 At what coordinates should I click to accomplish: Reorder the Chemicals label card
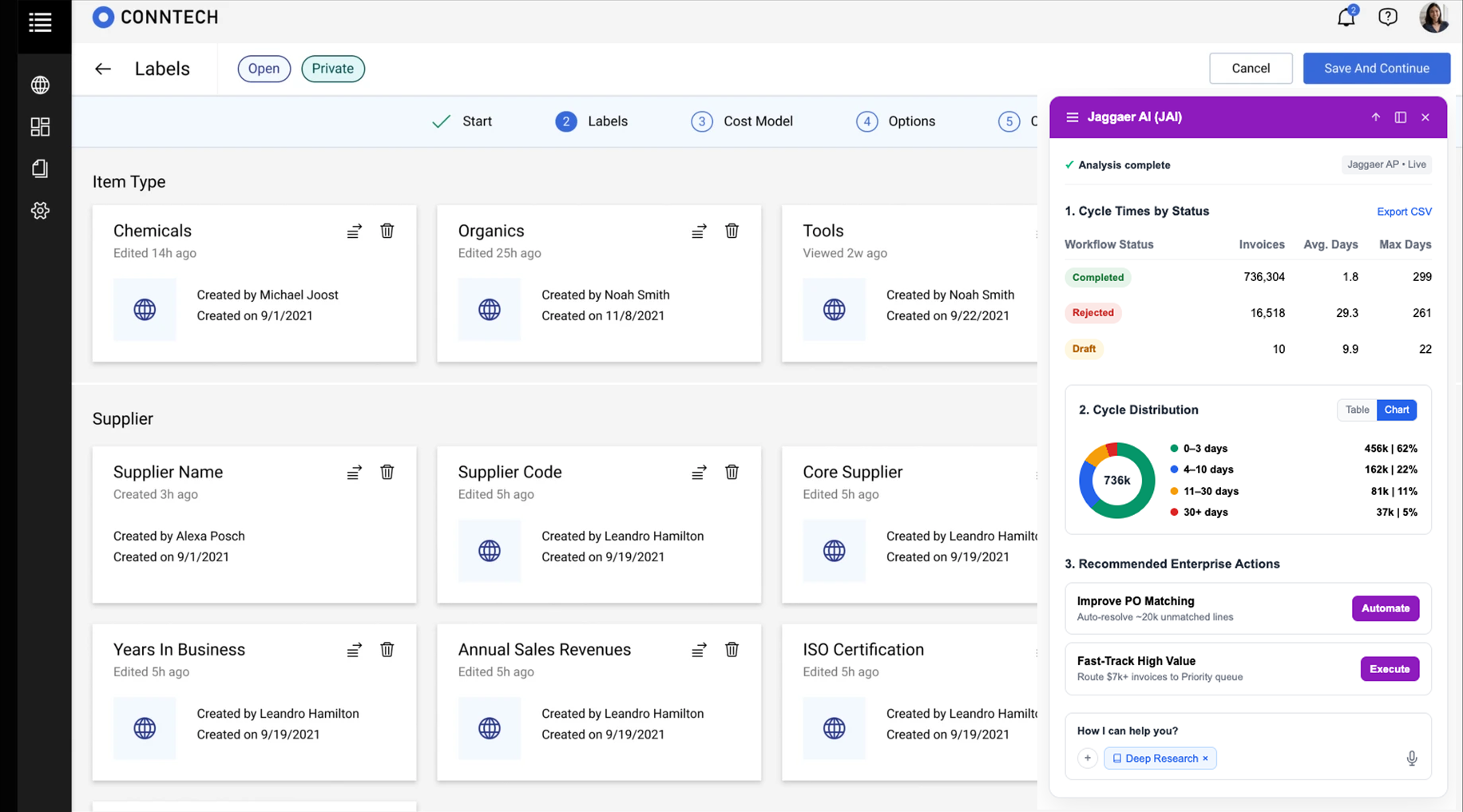tap(354, 231)
